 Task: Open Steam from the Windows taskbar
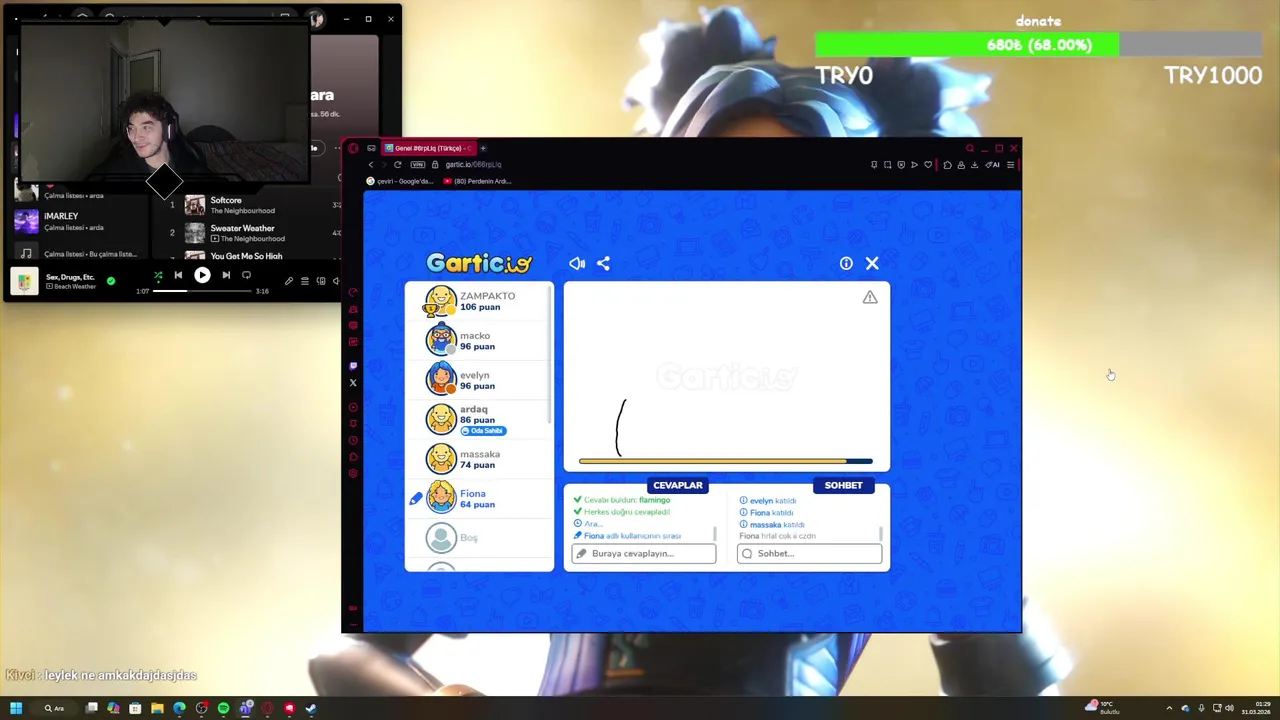coord(311,708)
